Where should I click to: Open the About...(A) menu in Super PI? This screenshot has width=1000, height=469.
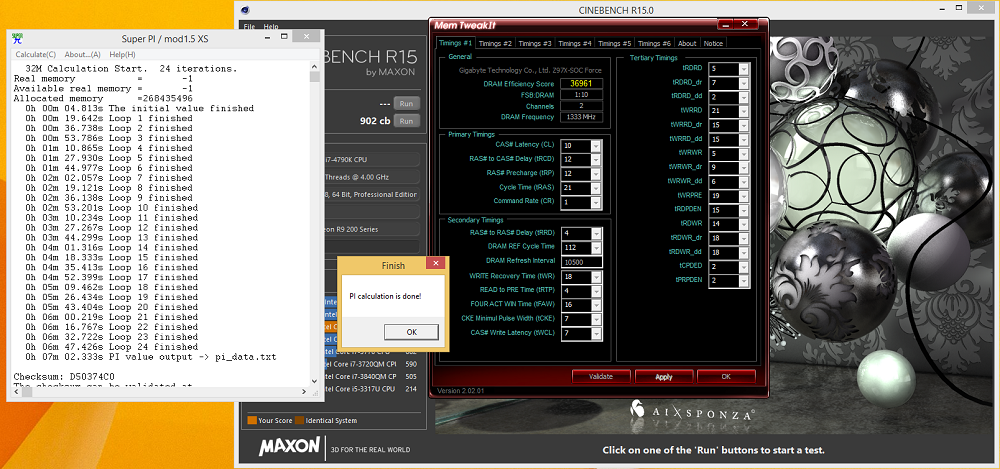coord(83,54)
